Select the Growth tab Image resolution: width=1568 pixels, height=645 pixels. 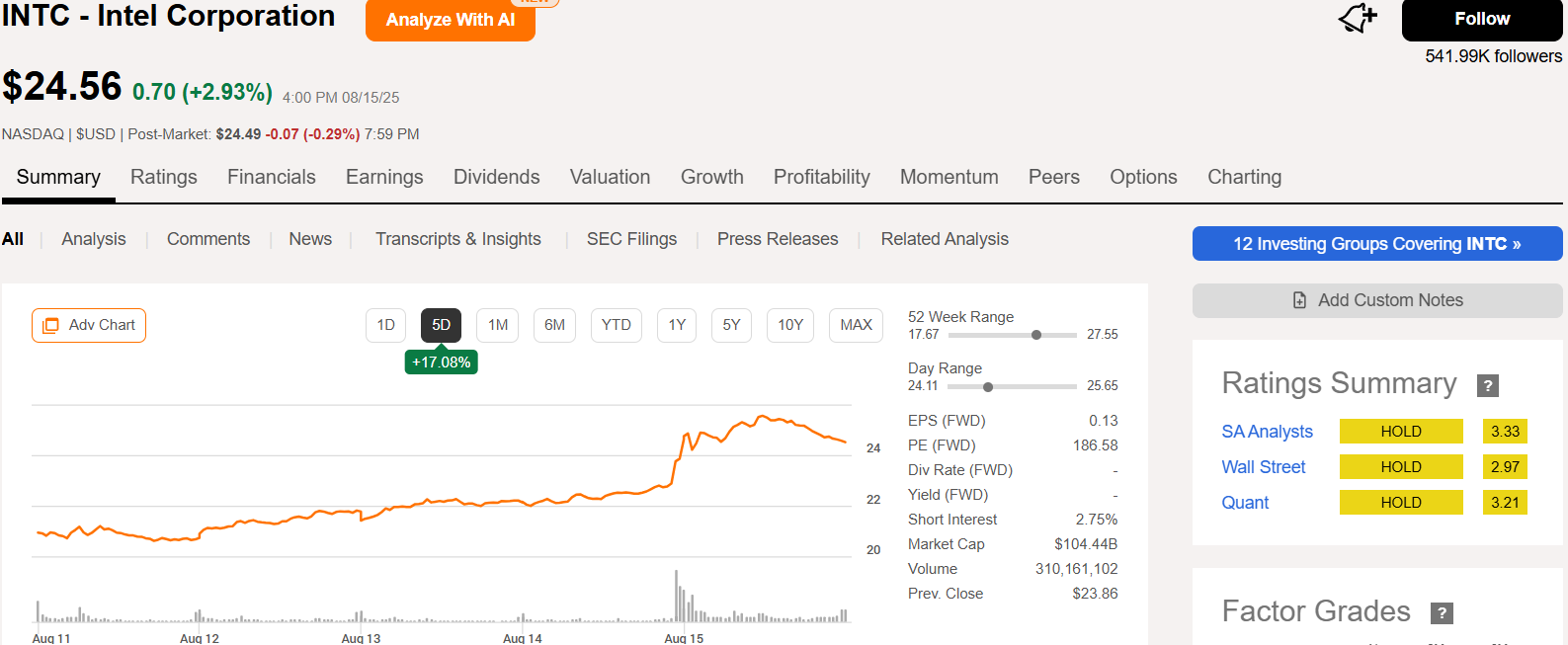coord(712,177)
